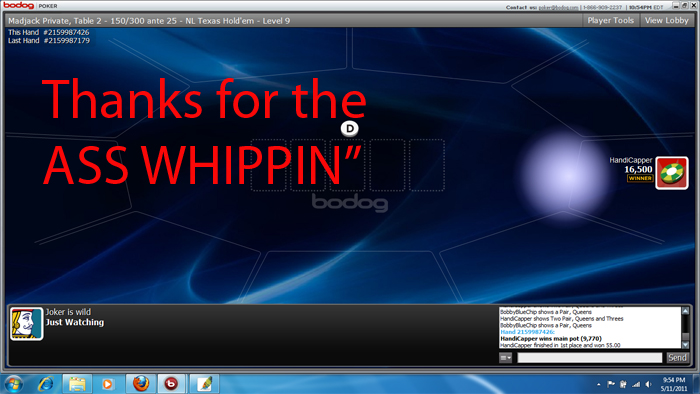Open Internet Explorer from the taskbar
Viewport: 700px width, 394px height.
tap(46, 384)
